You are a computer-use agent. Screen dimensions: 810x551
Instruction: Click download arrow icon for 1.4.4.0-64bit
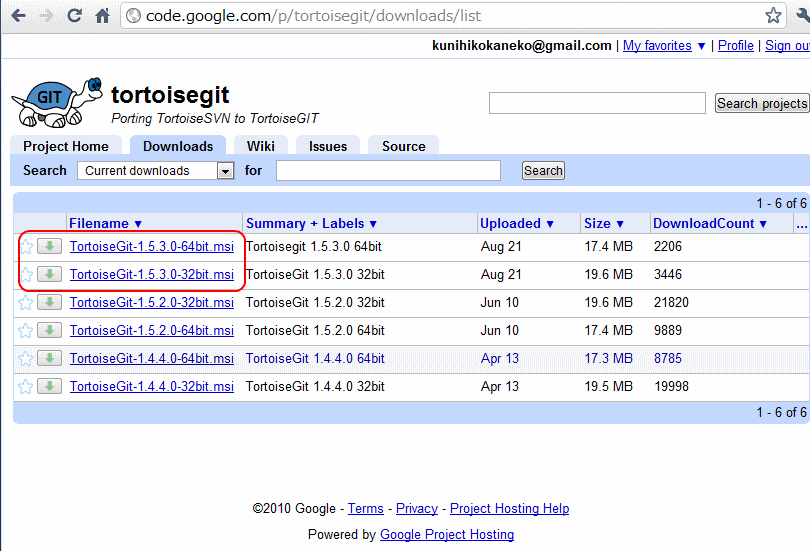coord(50,358)
